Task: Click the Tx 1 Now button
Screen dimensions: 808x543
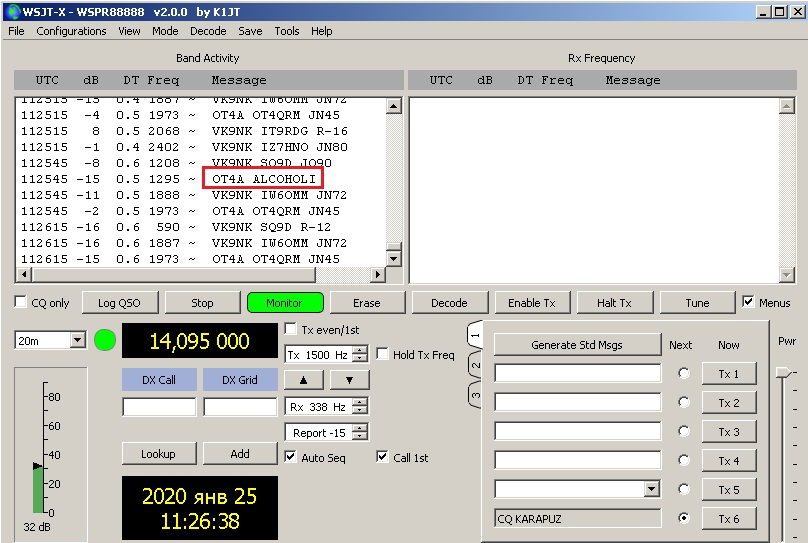Action: 729,374
